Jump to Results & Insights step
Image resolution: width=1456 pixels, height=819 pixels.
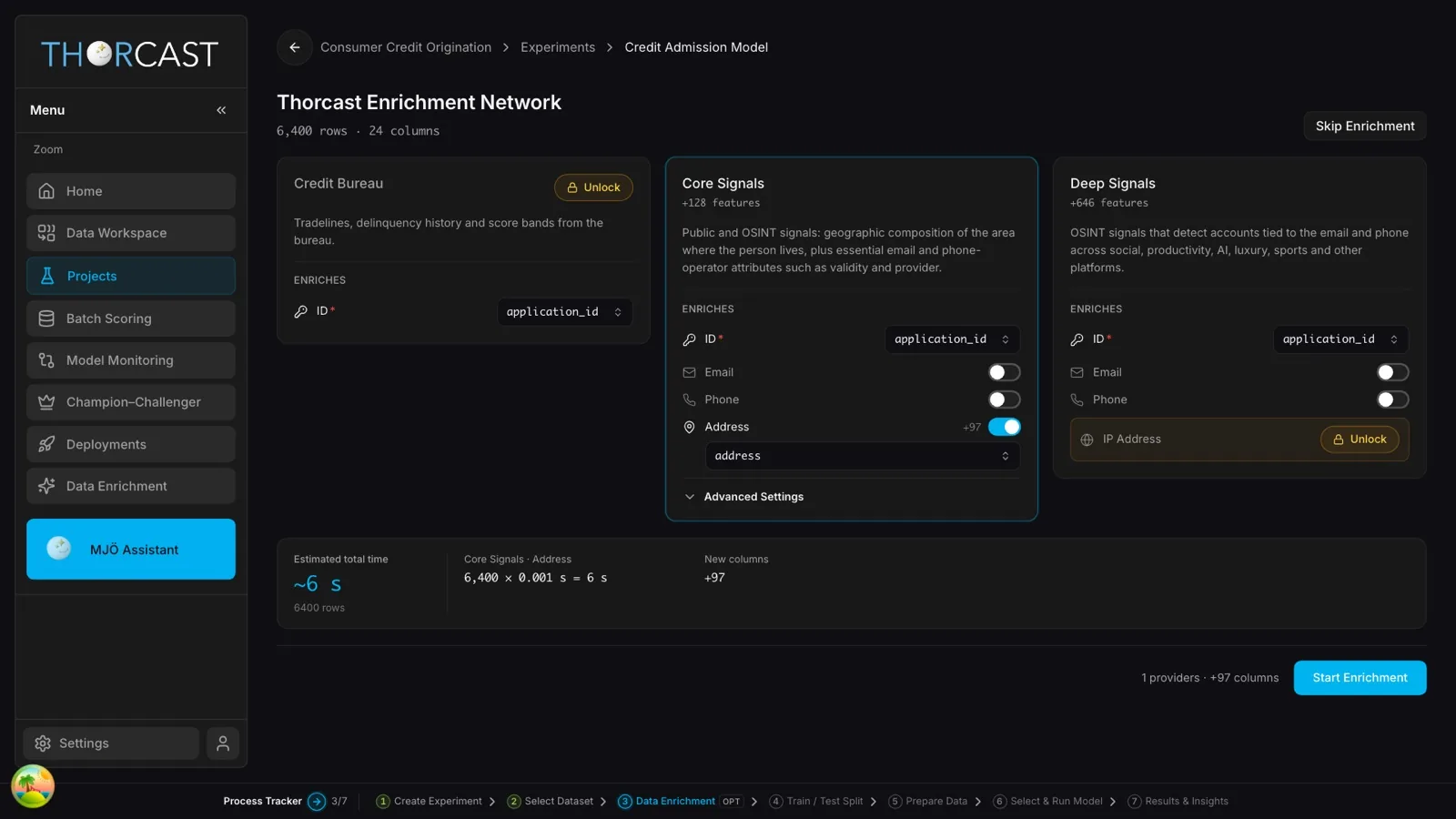1178,802
